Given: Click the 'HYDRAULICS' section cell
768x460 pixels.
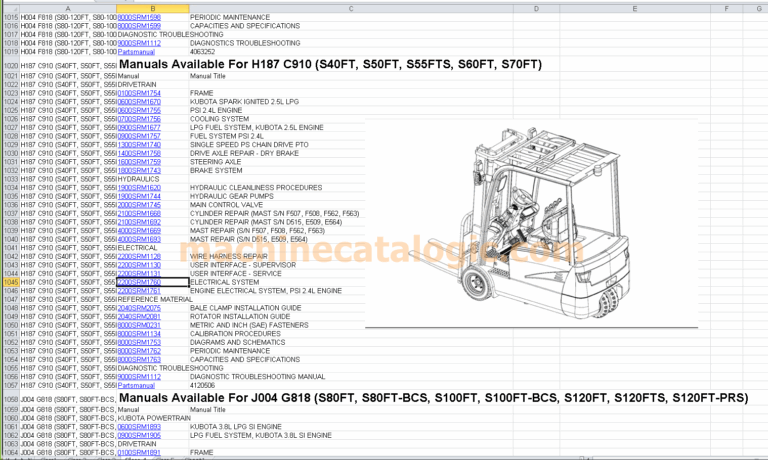Looking at the screenshot, I should [139, 179].
